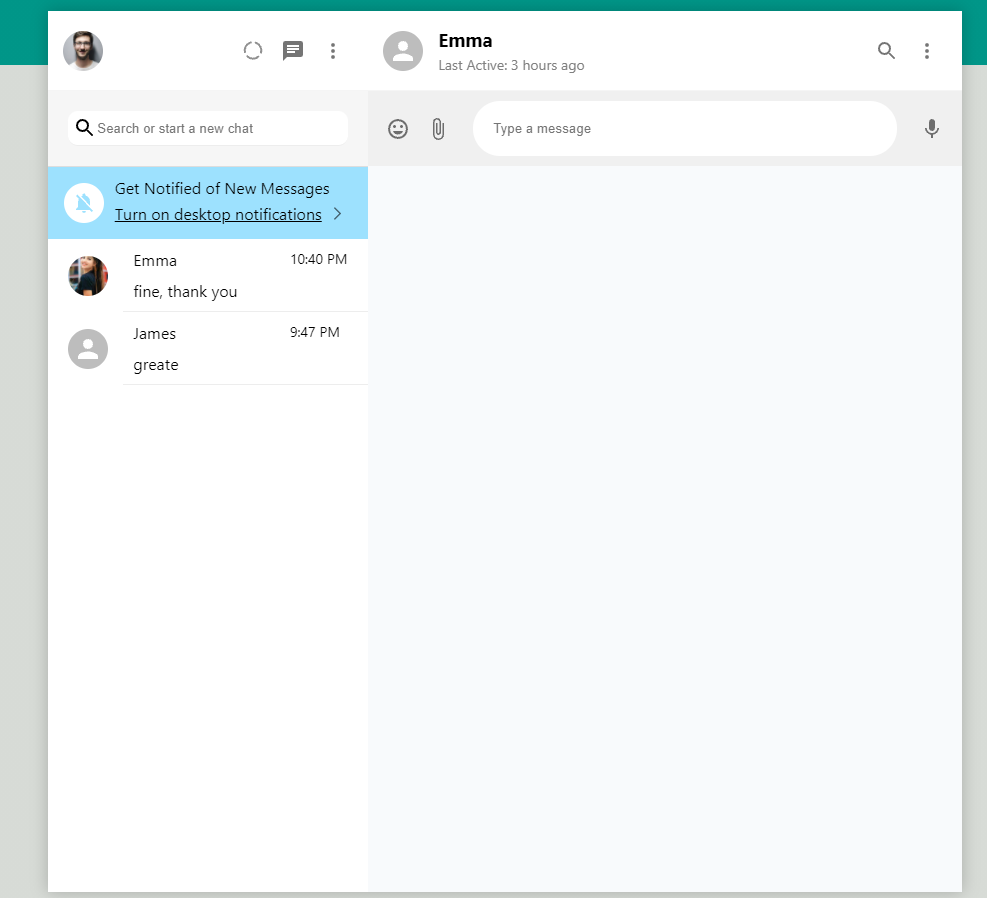The image size is (987, 898).
Task: Click the sync status icon in the sidebar header
Action: 252,50
